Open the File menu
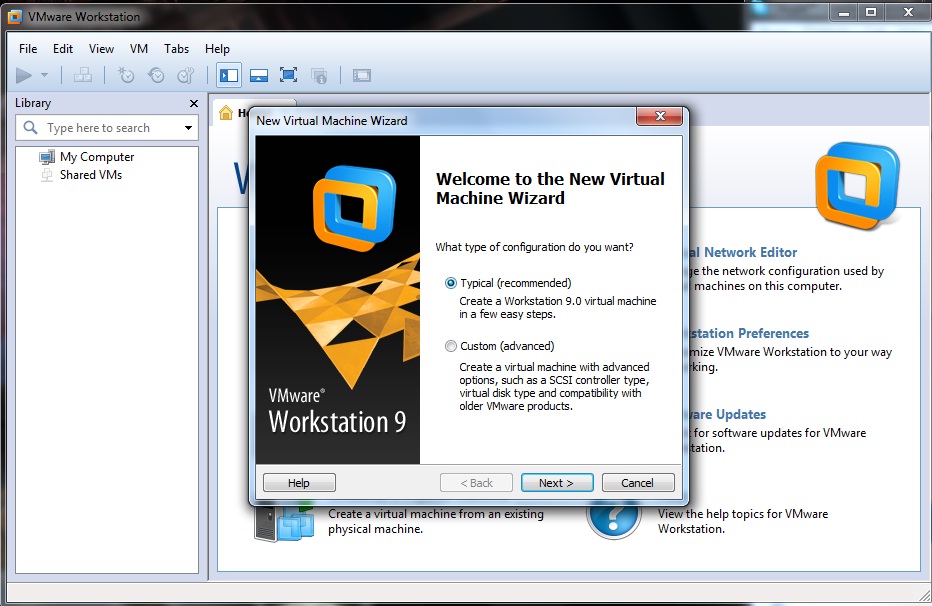Screen dimensions: 932x606 [28, 49]
